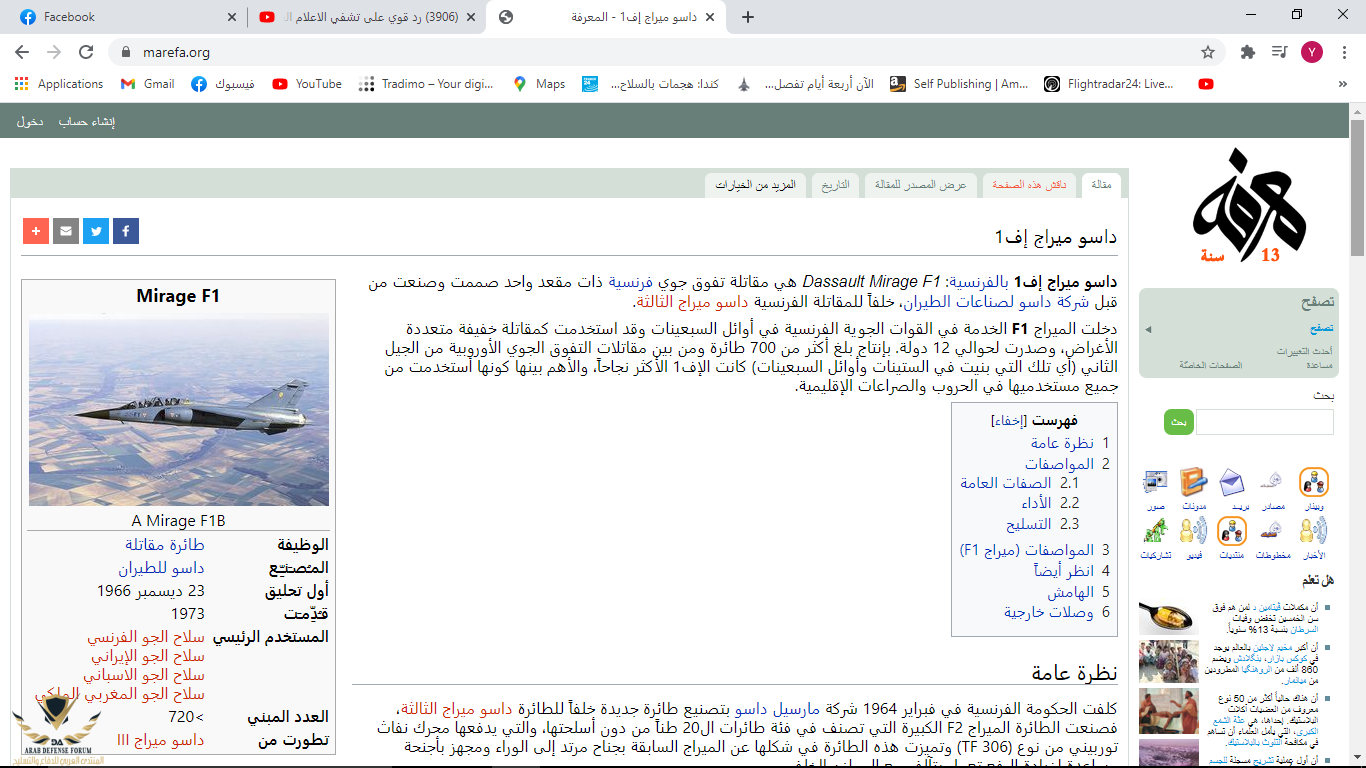The height and width of the screenshot is (768, 1366).
Task: Switch to the Facebook browser tab
Action: 123,17
